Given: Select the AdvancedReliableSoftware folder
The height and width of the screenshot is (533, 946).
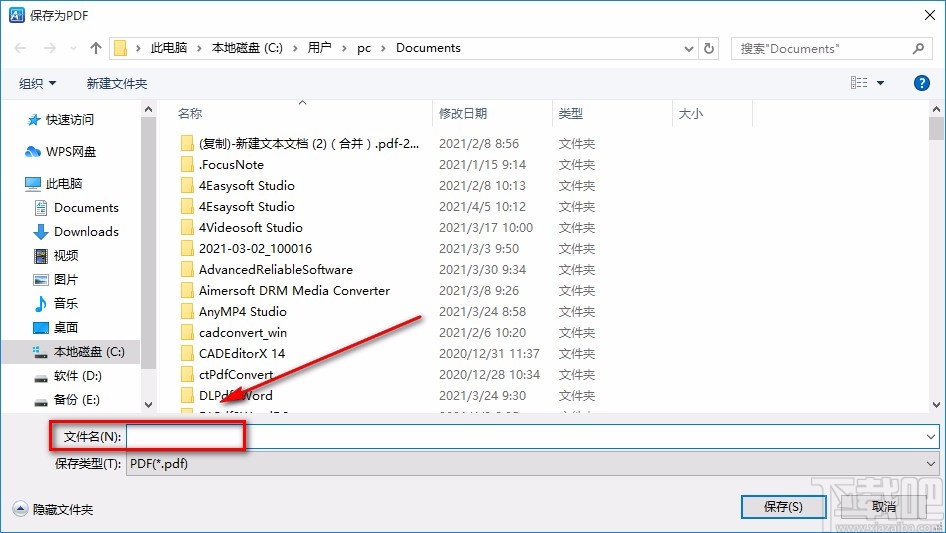Looking at the screenshot, I should (267, 270).
